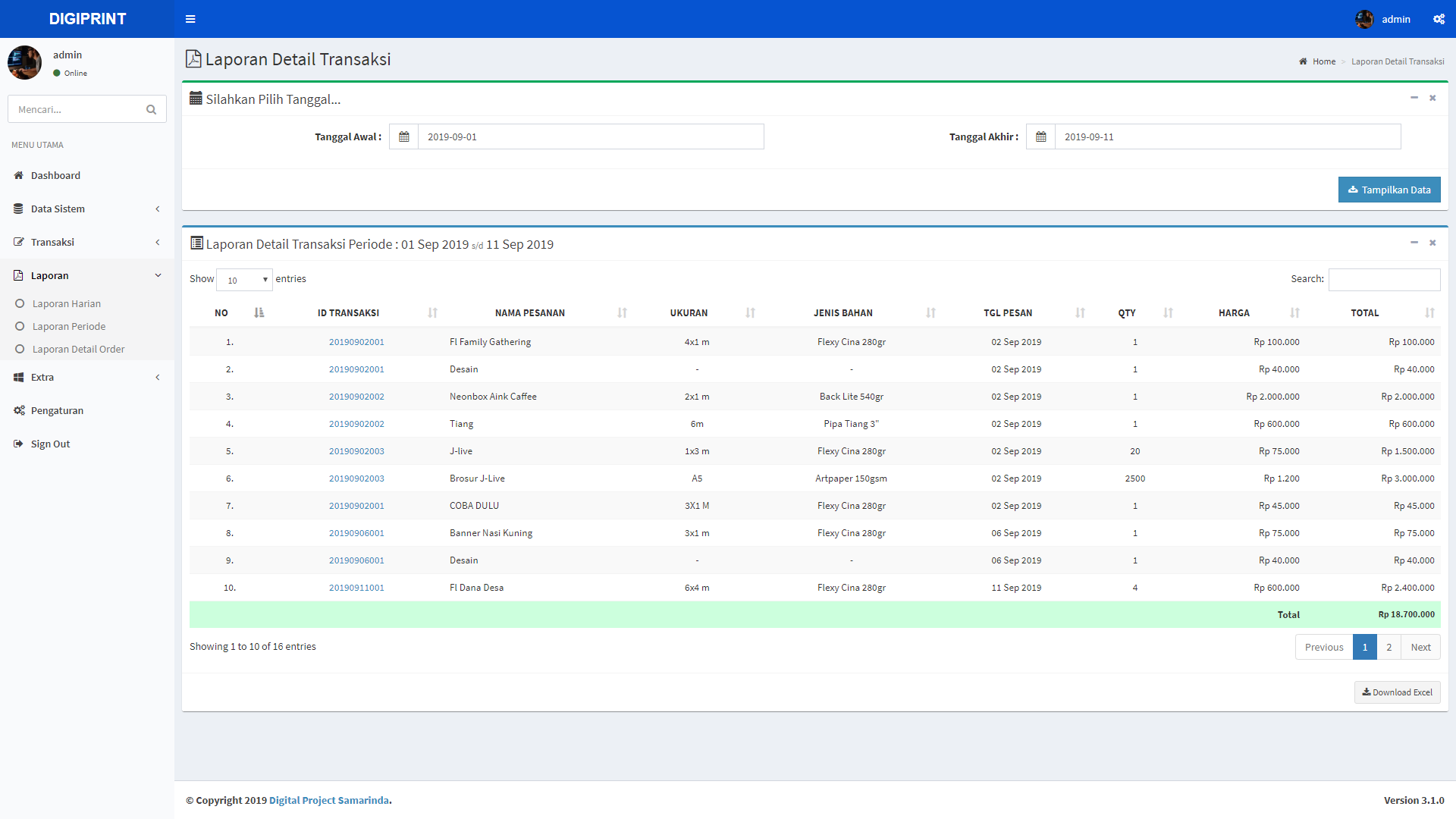This screenshot has height=819, width=1456.
Task: Click the Download Excel button
Action: (x=1397, y=692)
